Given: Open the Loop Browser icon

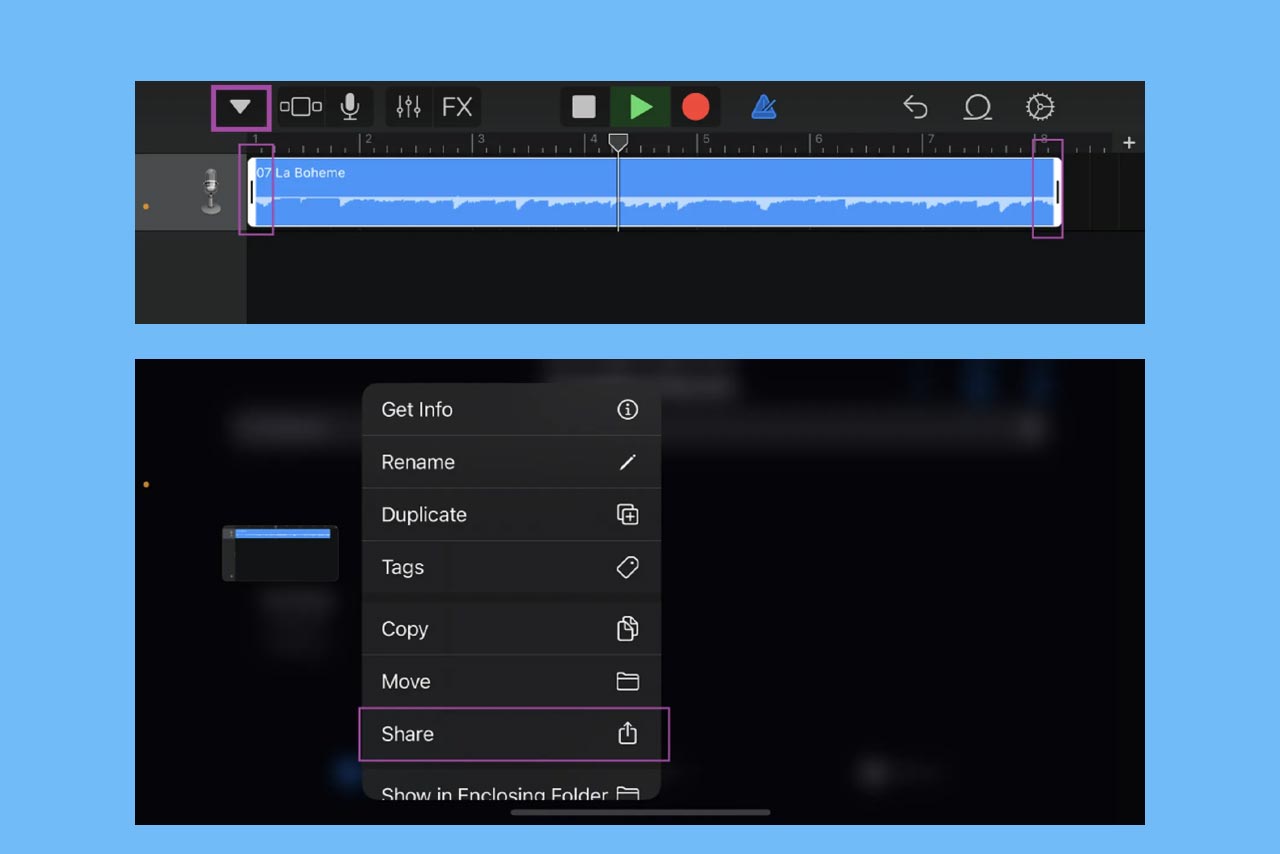Looking at the screenshot, I should coord(977,107).
